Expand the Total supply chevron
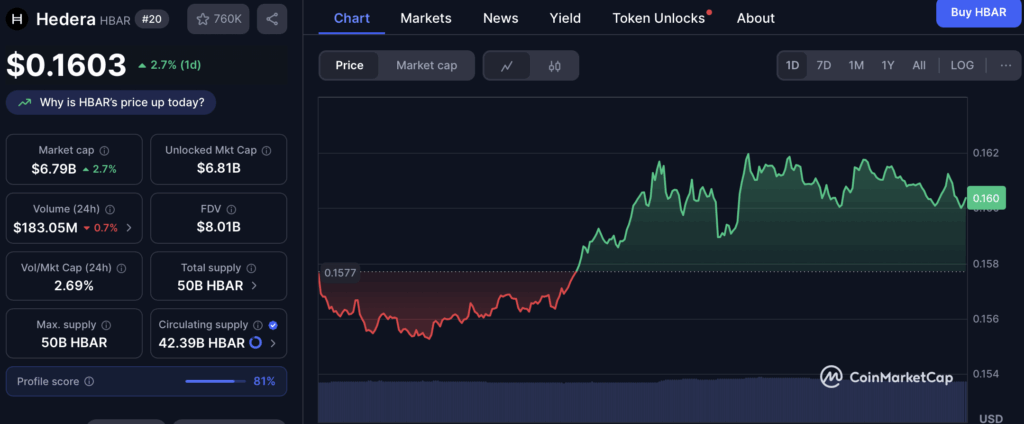Image resolution: width=1024 pixels, height=424 pixels. coord(253,285)
